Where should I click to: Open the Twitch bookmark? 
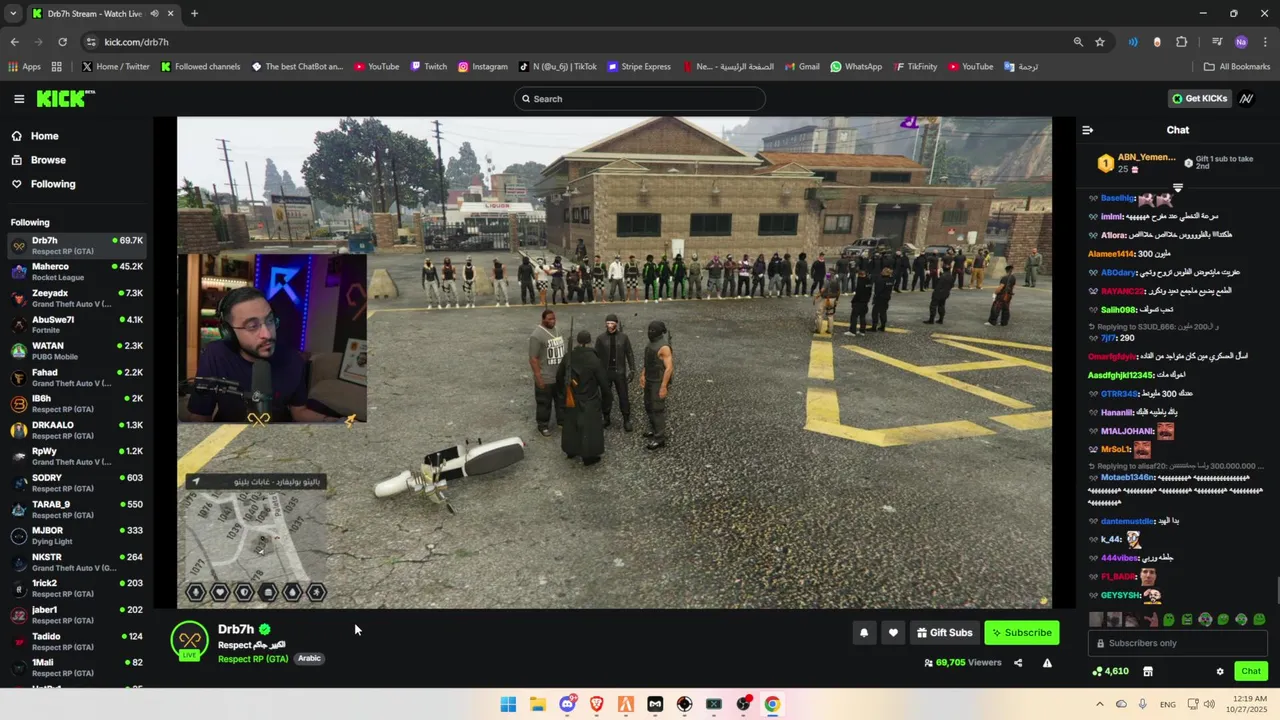428,67
